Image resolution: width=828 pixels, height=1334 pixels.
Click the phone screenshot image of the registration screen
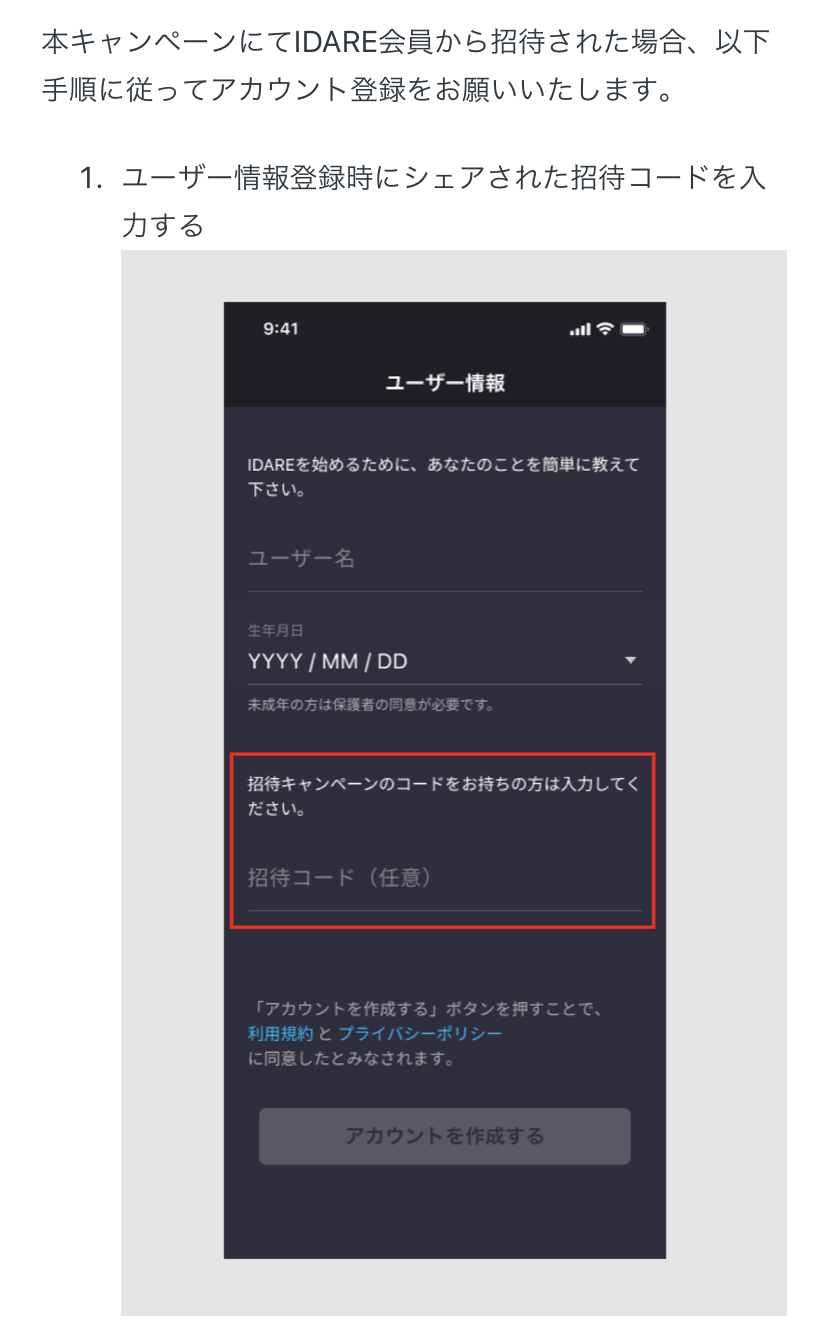[x=445, y=780]
